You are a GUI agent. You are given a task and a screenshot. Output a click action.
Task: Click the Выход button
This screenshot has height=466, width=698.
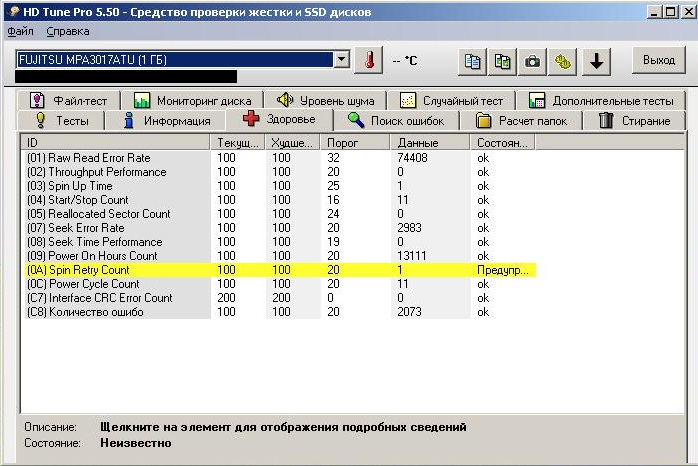click(658, 60)
